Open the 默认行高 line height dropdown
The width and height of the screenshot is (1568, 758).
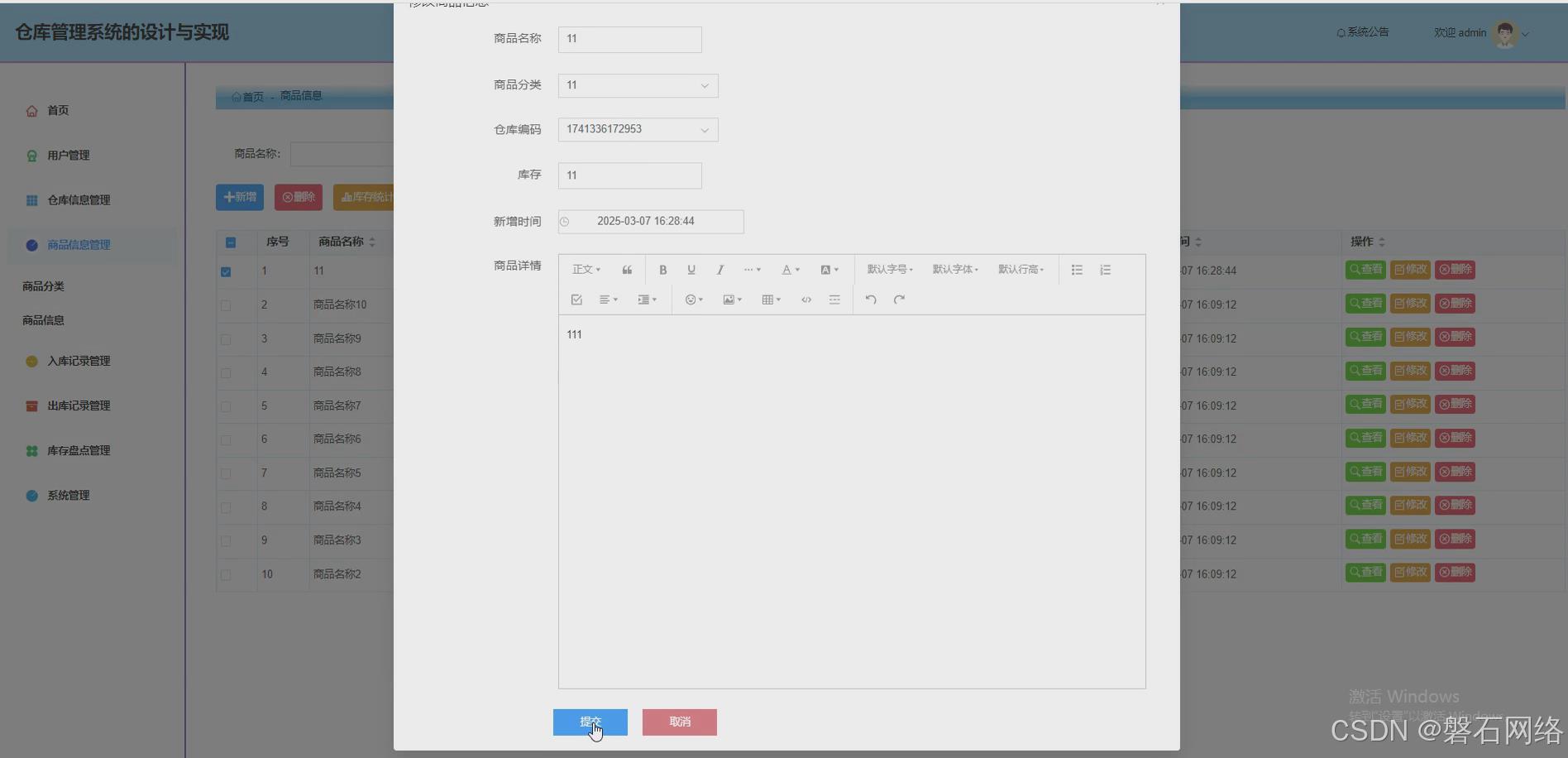[1021, 270]
